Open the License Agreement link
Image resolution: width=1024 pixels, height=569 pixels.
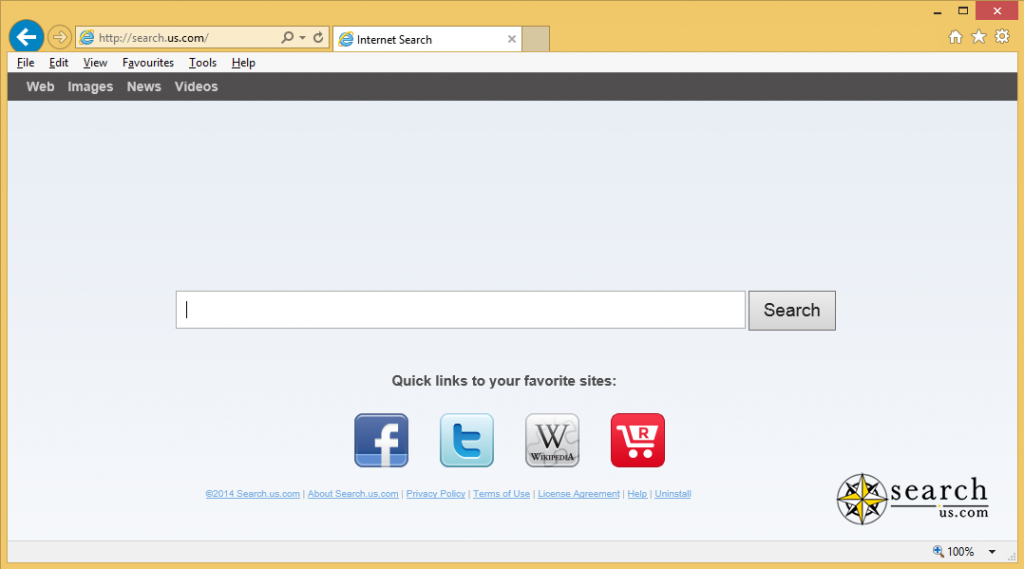point(579,494)
